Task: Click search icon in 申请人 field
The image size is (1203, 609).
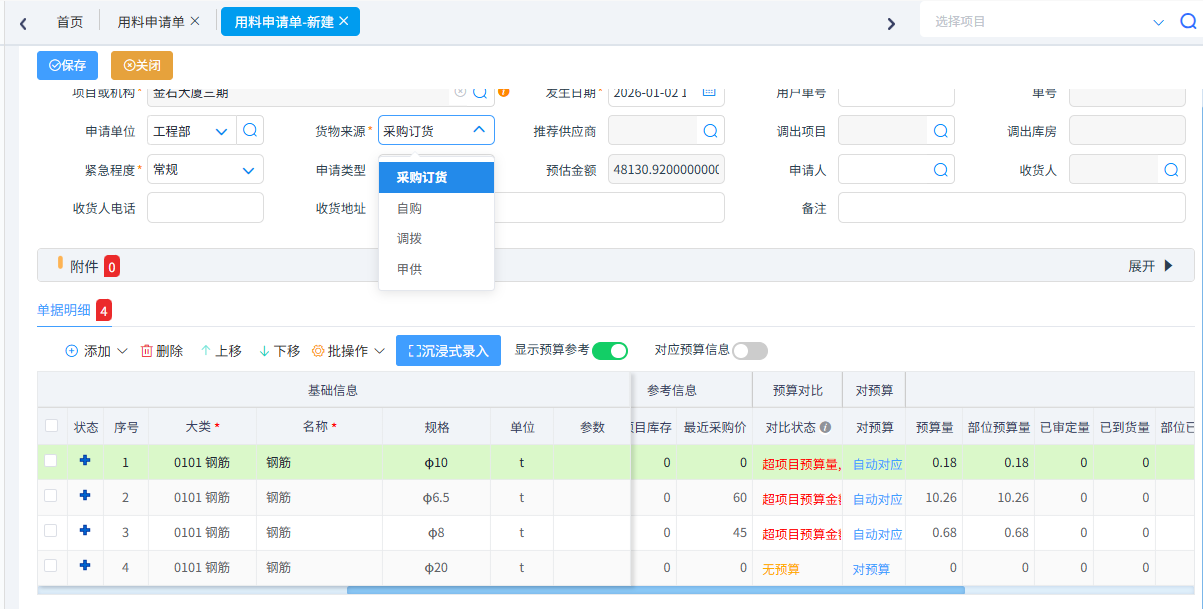Action: click(x=940, y=170)
